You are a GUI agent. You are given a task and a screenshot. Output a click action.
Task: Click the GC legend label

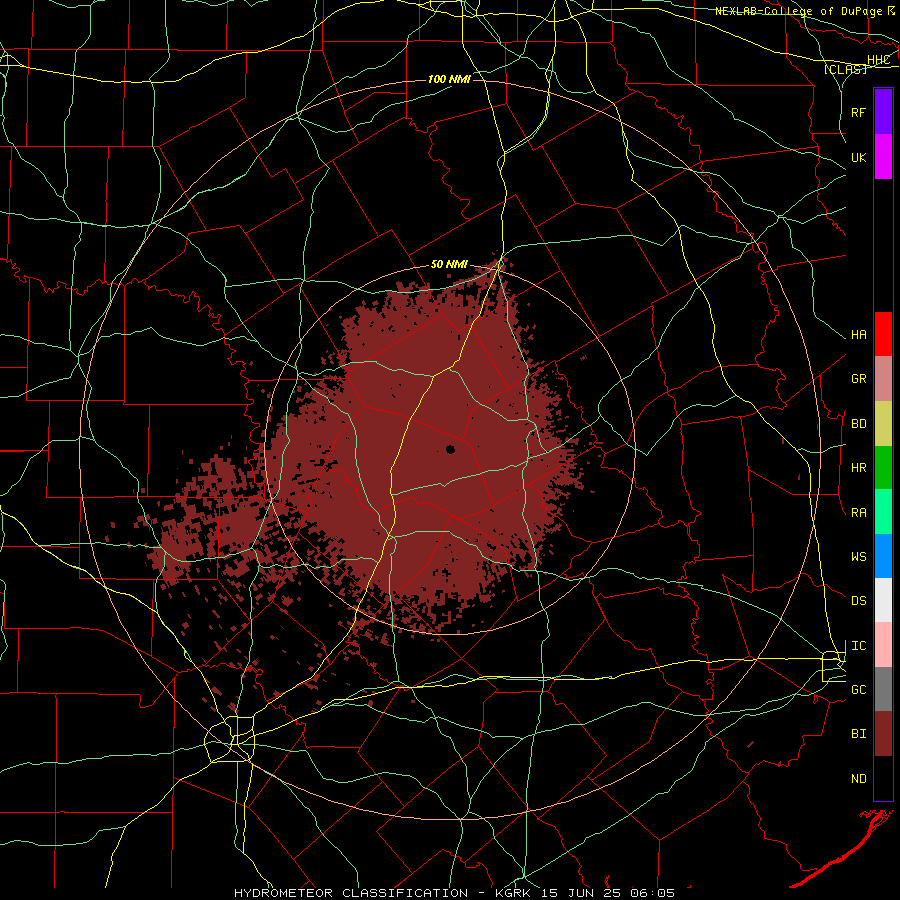tap(859, 689)
